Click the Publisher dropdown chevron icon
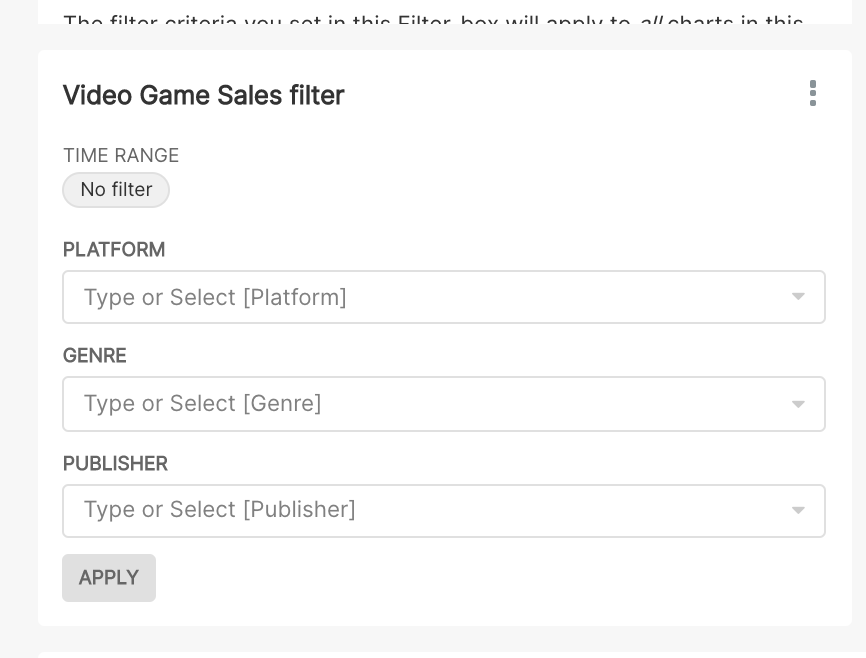The image size is (866, 658). point(797,510)
